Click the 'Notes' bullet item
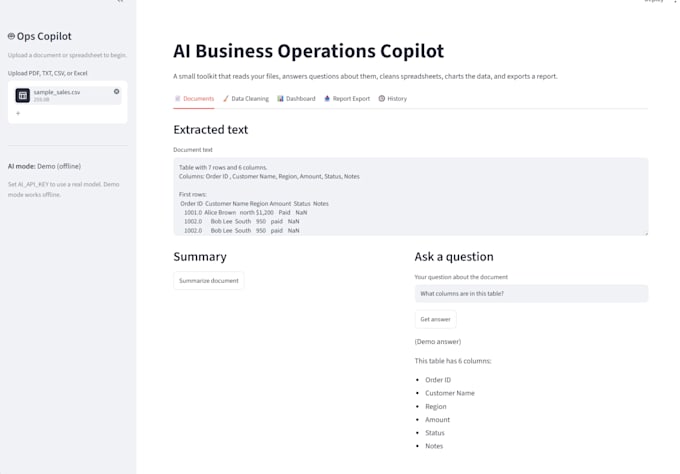The width and height of the screenshot is (680, 474). pos(434,446)
